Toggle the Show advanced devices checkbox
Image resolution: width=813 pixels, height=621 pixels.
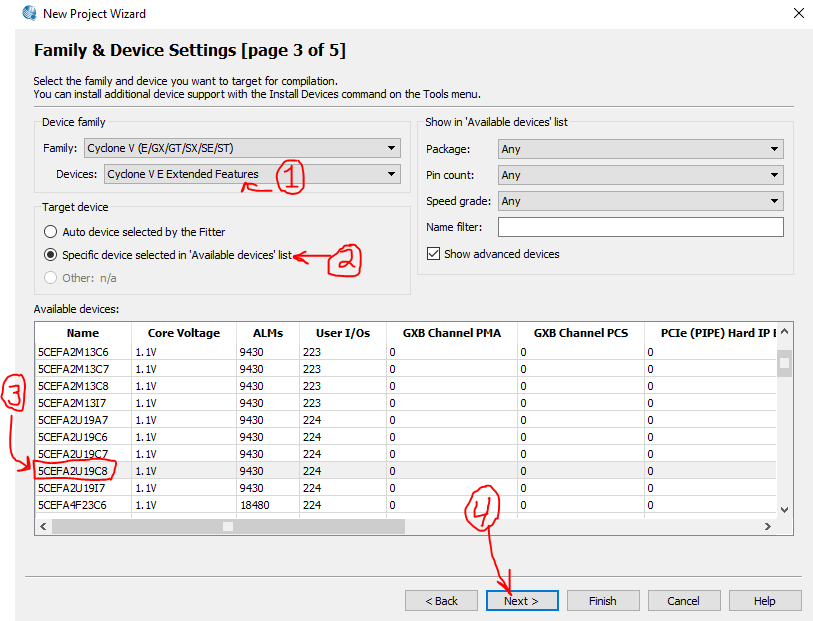click(433, 254)
